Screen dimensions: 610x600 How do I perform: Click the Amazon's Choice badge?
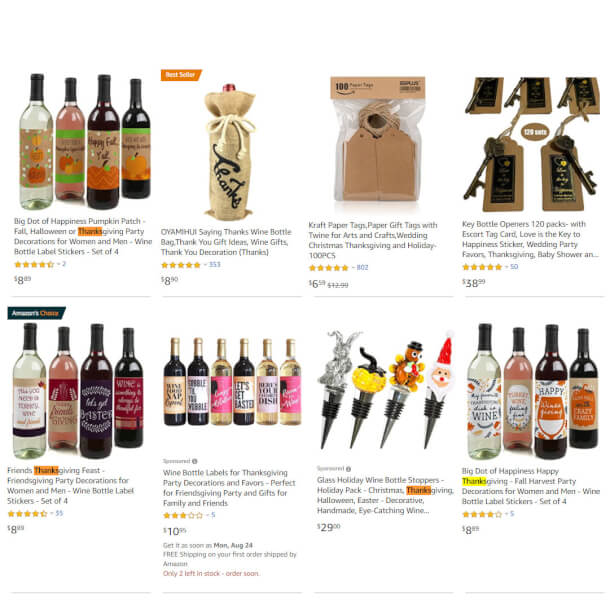point(36,313)
